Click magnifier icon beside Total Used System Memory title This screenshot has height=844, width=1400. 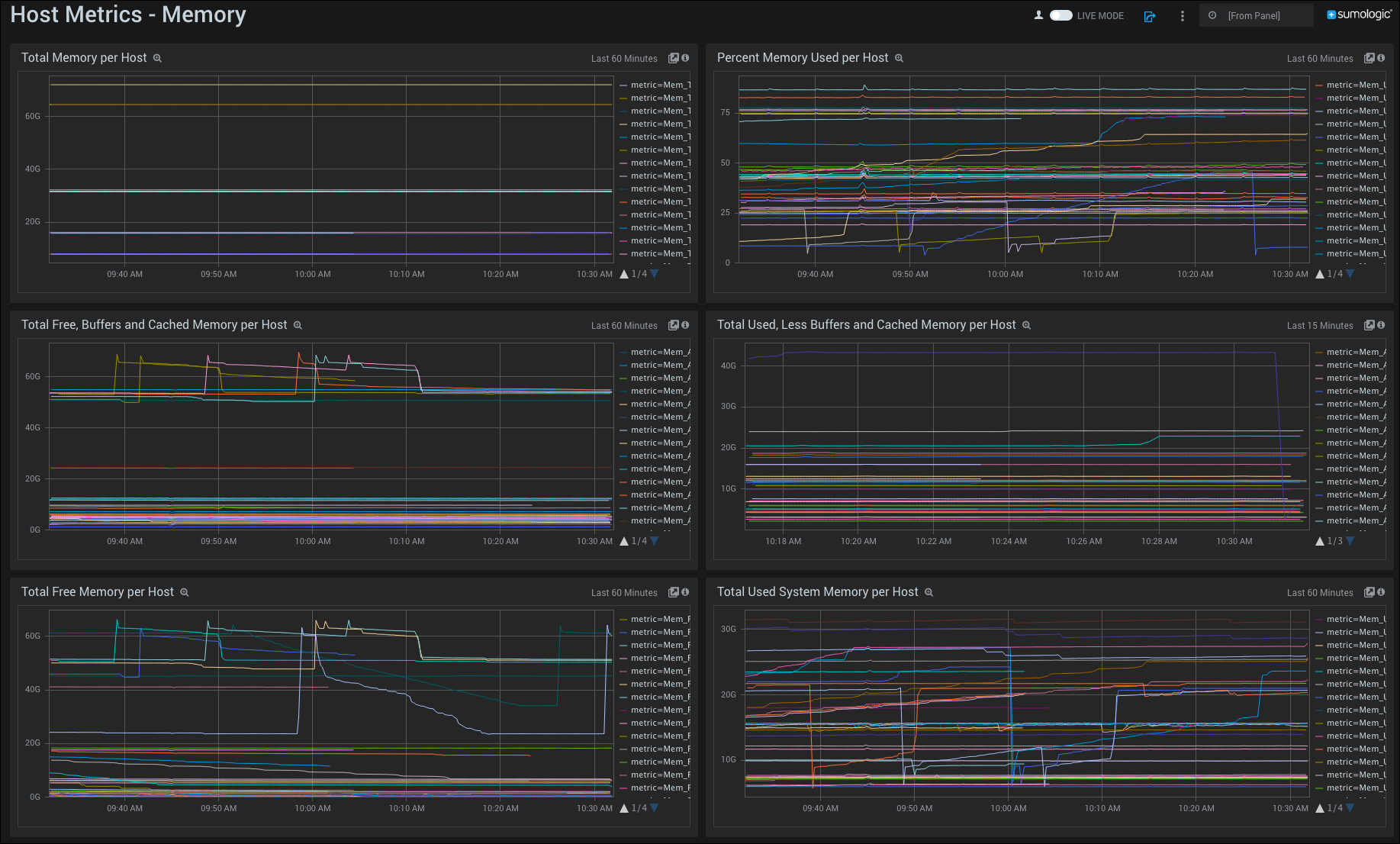[929, 592]
